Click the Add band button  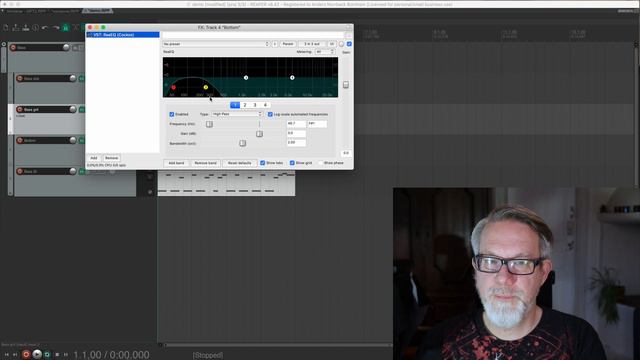[176, 163]
